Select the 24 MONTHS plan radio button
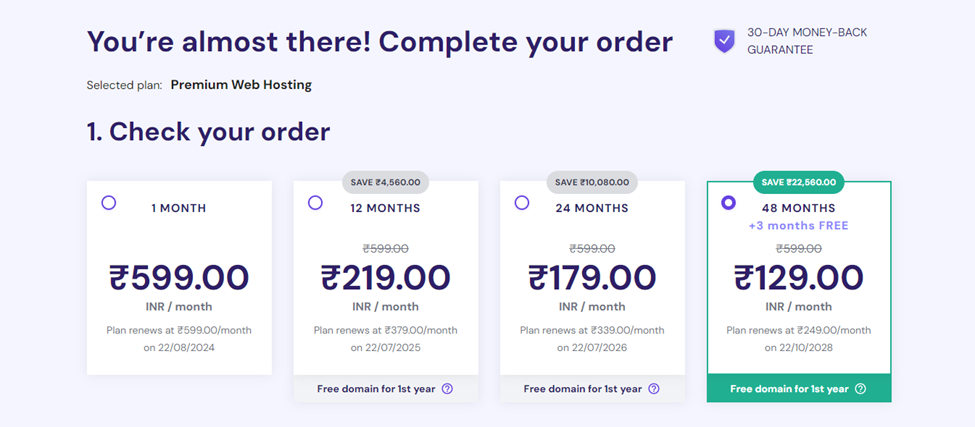The width and height of the screenshot is (975, 427). click(522, 203)
